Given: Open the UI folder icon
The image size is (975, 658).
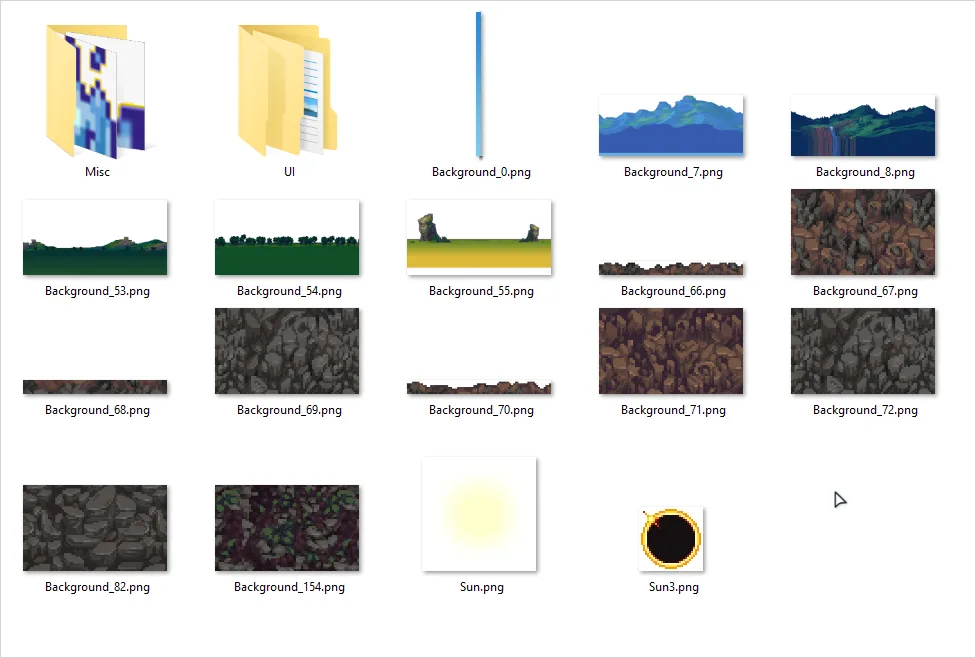Looking at the screenshot, I should point(288,90).
